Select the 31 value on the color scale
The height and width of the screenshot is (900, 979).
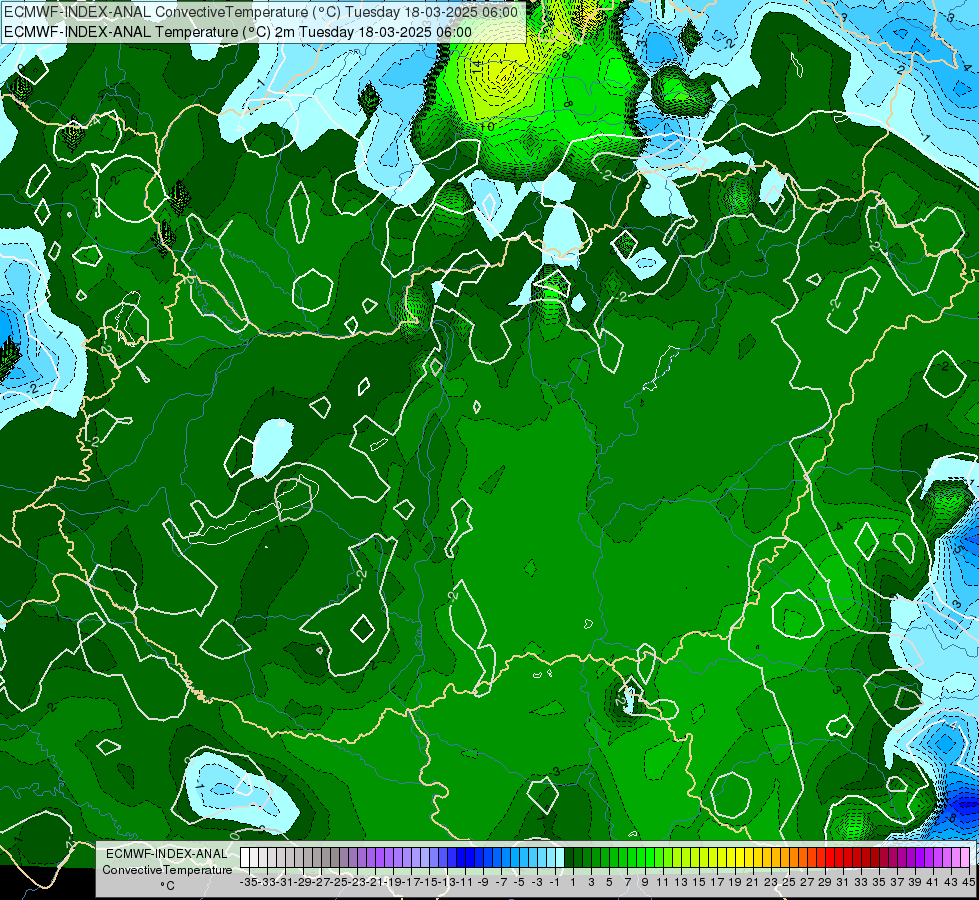[x=842, y=883]
